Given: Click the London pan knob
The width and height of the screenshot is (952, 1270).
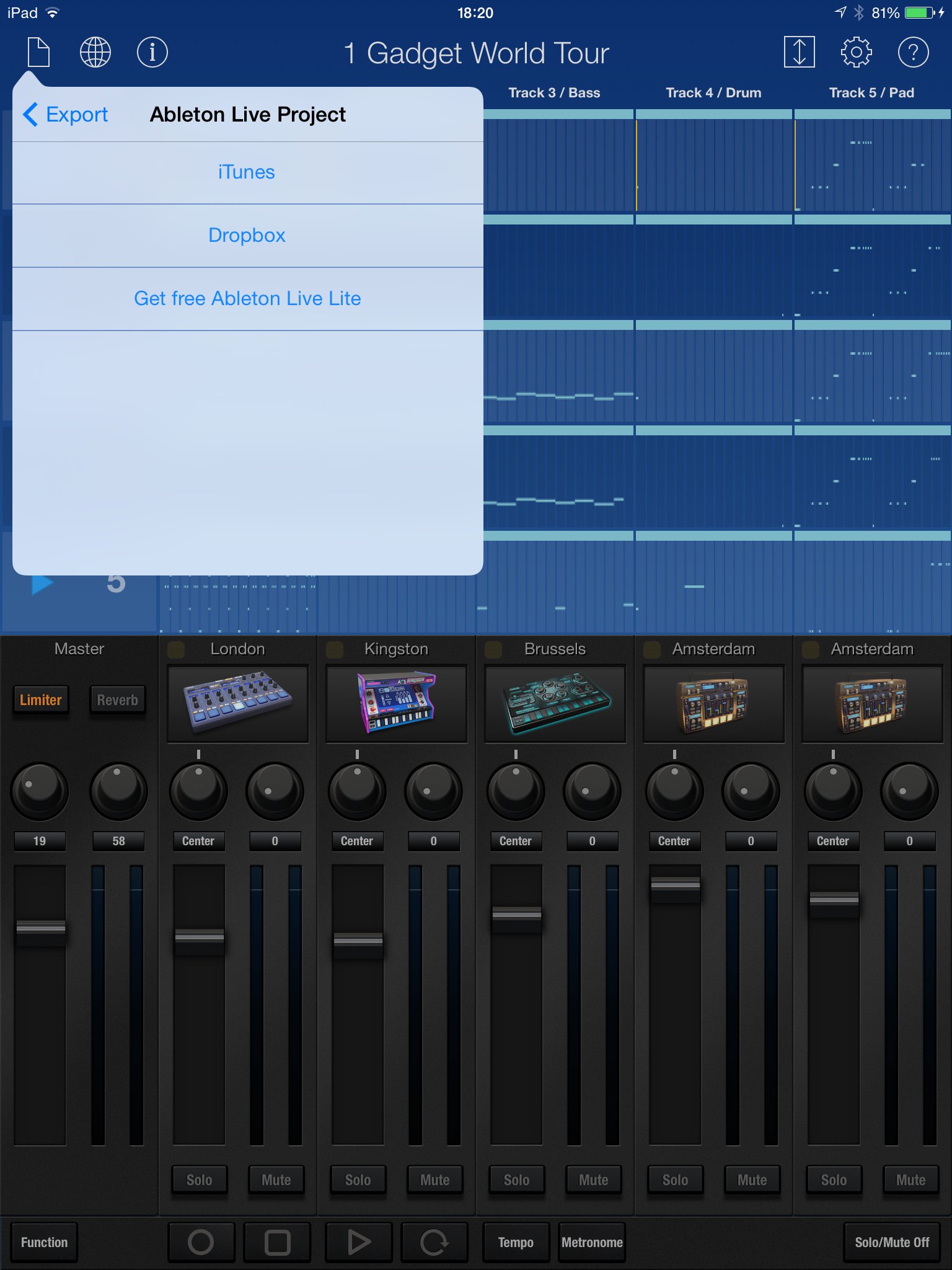Looking at the screenshot, I should [x=198, y=791].
